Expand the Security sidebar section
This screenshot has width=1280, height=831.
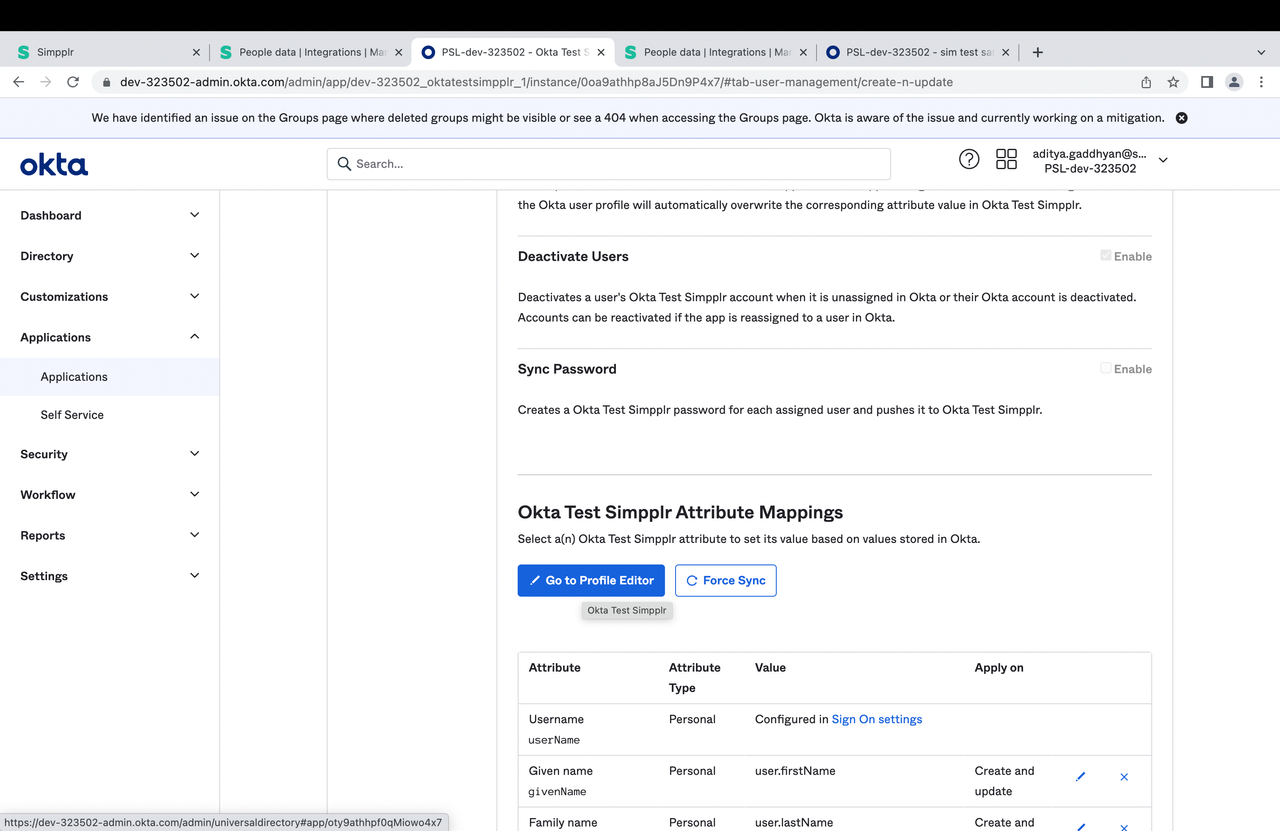[108, 454]
